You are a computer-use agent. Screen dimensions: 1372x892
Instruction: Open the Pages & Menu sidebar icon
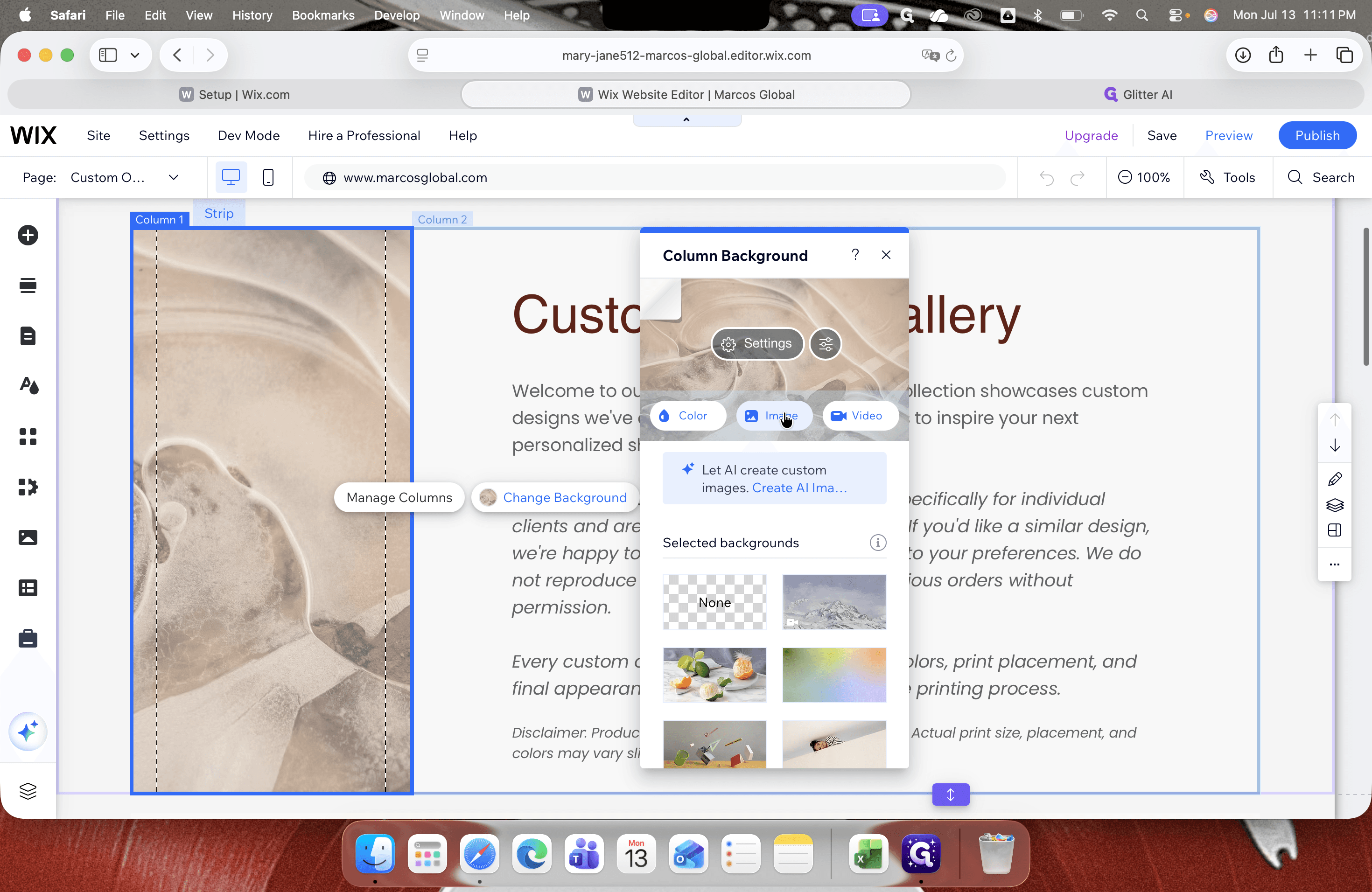(x=28, y=335)
